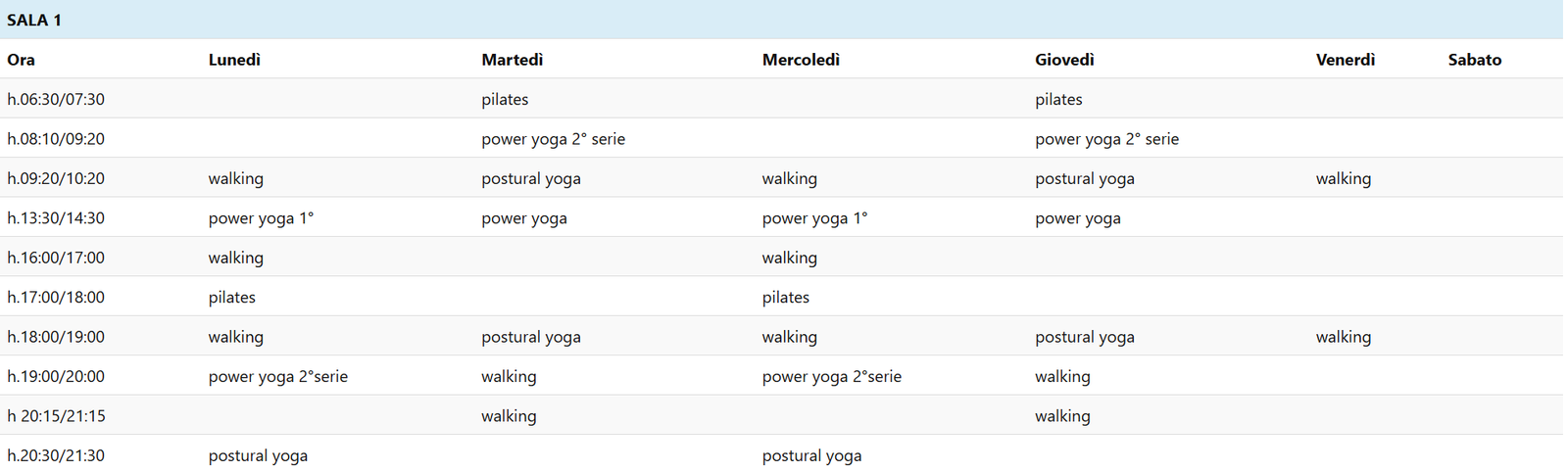Select the Venerdì column header
Viewport: 1568px width, 472px height.
(x=1345, y=60)
